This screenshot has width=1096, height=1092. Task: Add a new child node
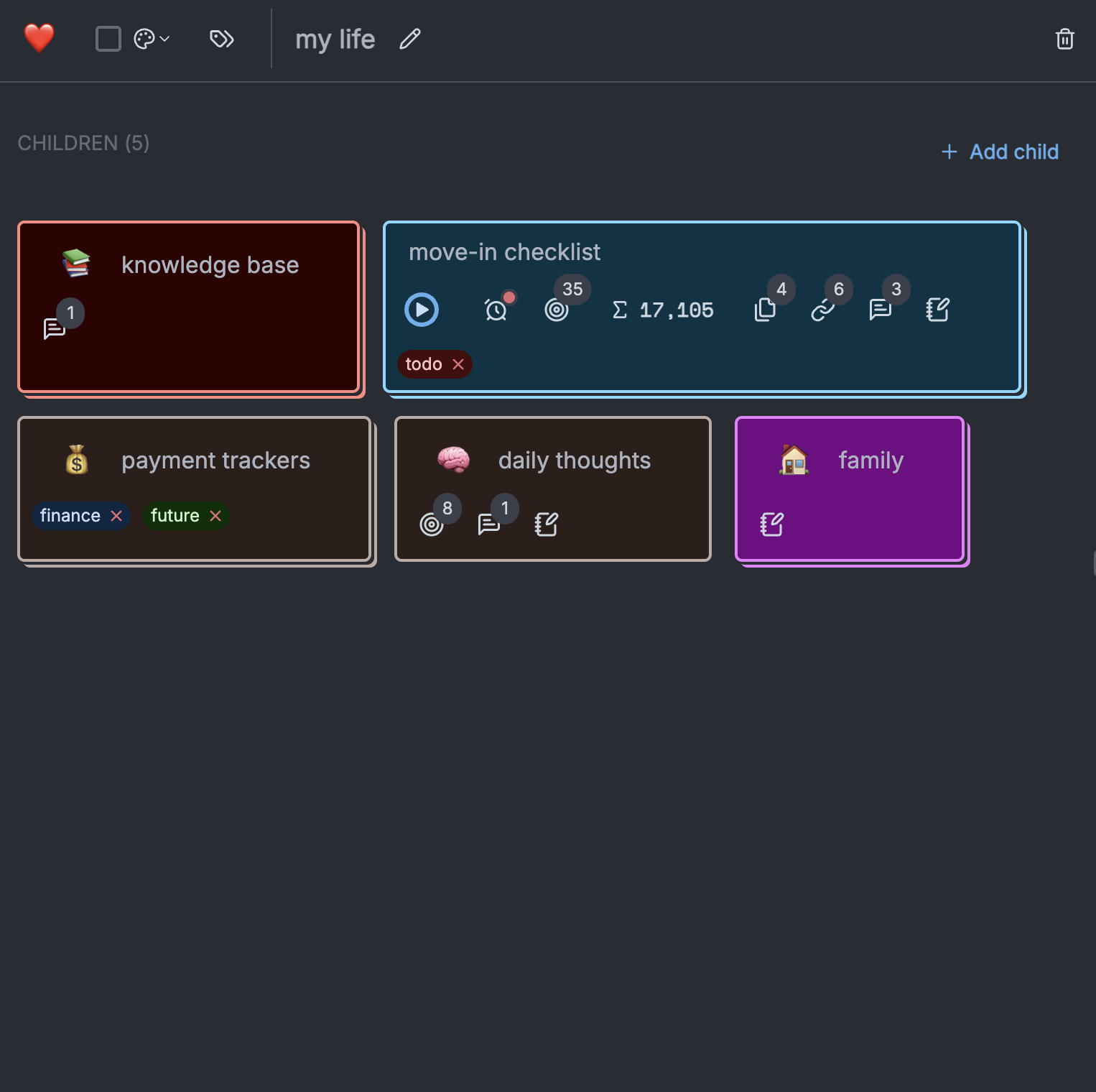1000,152
